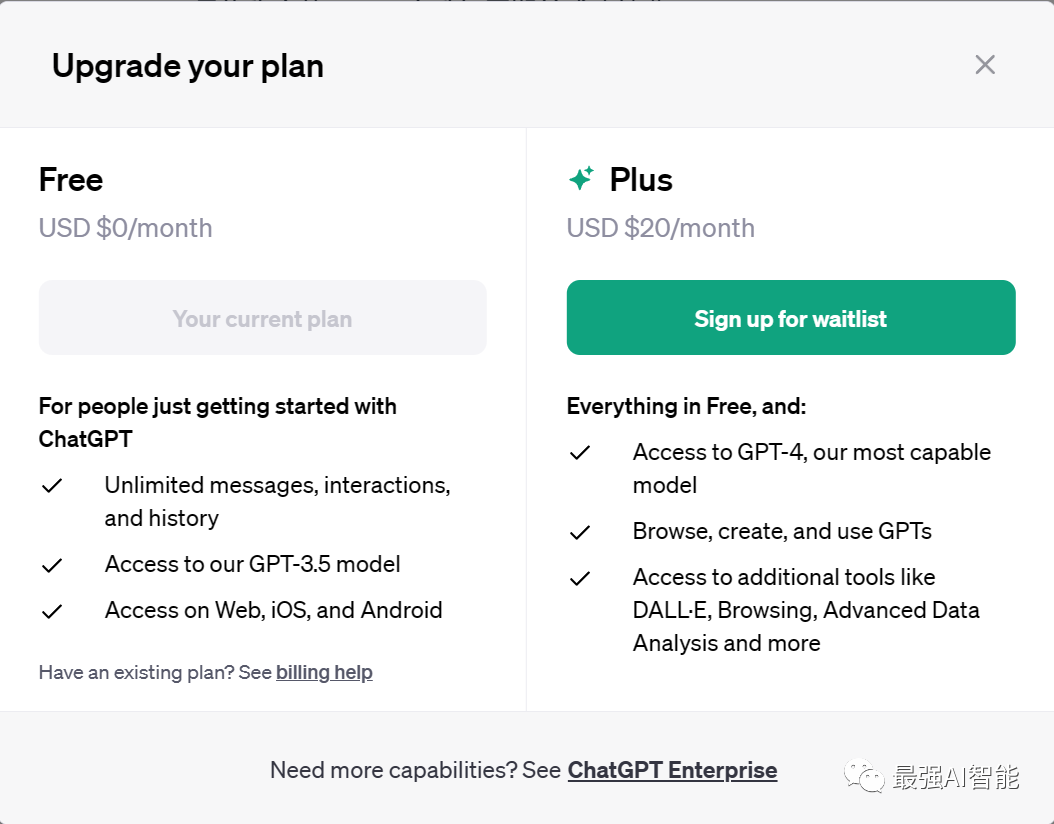Click the Everything in Free, and: label
The width and height of the screenshot is (1054, 824).
[686, 406]
